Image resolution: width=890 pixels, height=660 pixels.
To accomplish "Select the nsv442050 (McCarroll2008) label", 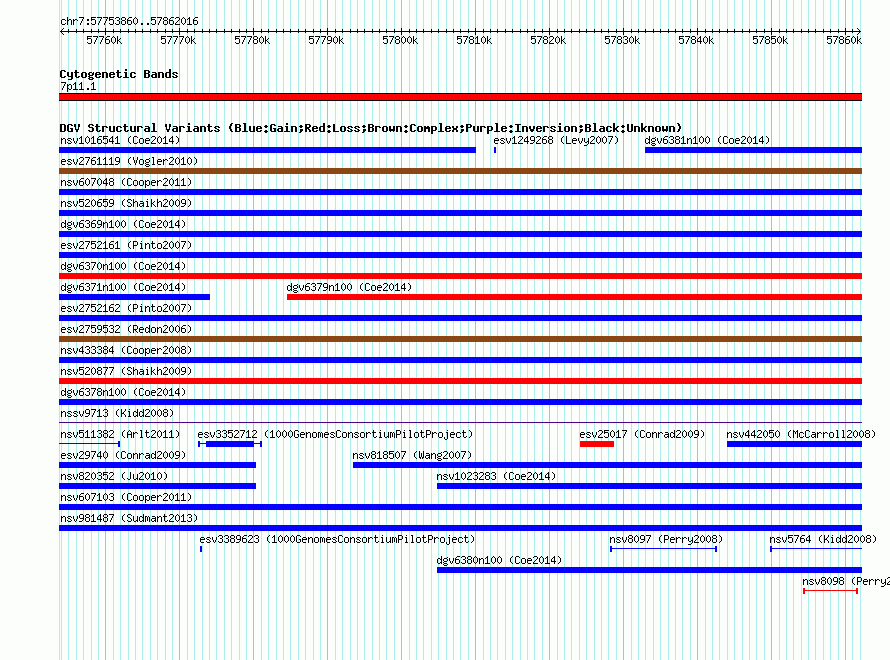I will coord(801,434).
